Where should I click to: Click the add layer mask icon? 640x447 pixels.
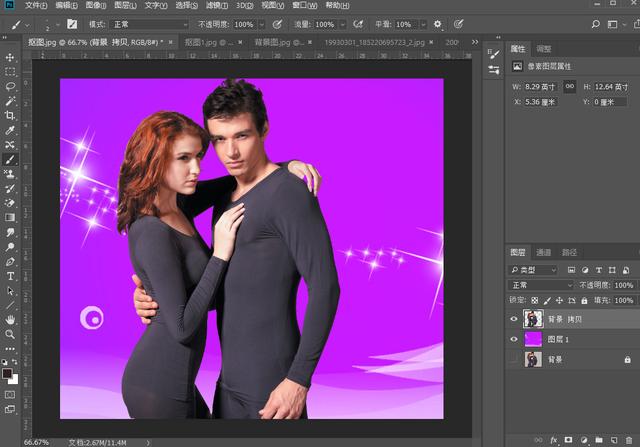point(569,439)
